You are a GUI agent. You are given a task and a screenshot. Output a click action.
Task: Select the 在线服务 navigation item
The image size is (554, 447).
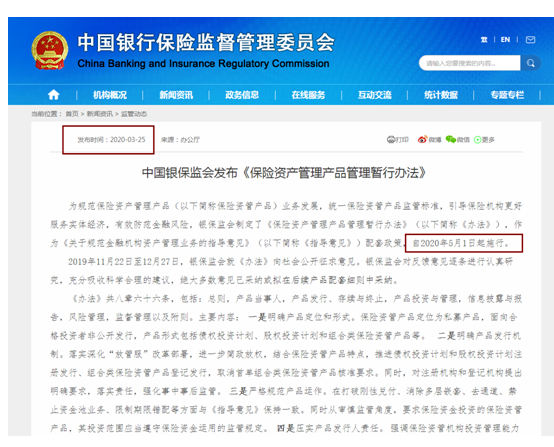click(x=308, y=95)
